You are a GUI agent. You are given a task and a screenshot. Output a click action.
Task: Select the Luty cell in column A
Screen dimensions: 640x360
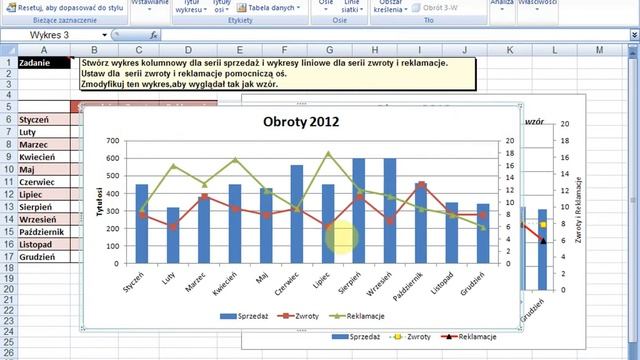pyautogui.click(x=44, y=132)
